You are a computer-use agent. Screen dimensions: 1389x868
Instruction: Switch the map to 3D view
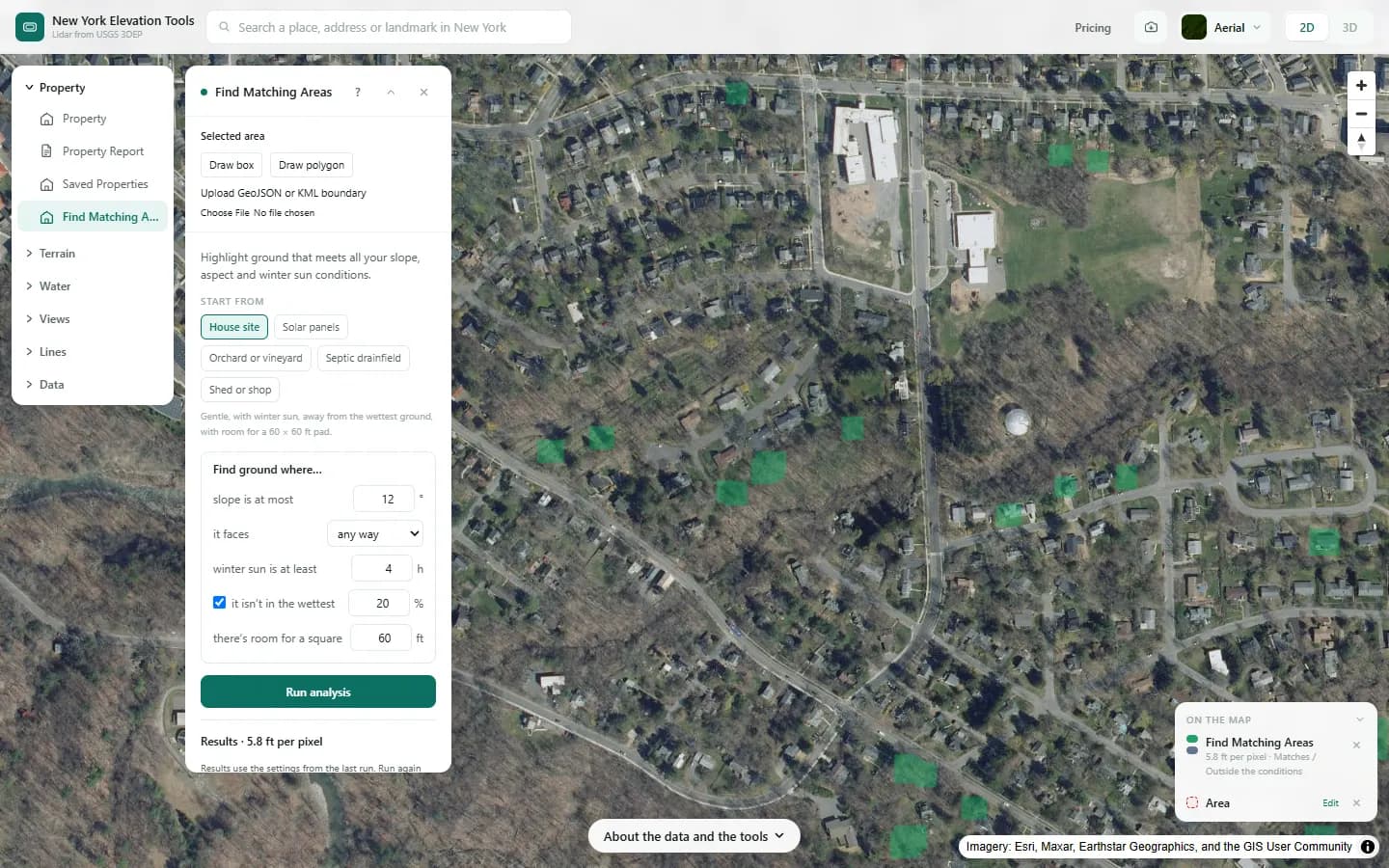pyautogui.click(x=1349, y=28)
